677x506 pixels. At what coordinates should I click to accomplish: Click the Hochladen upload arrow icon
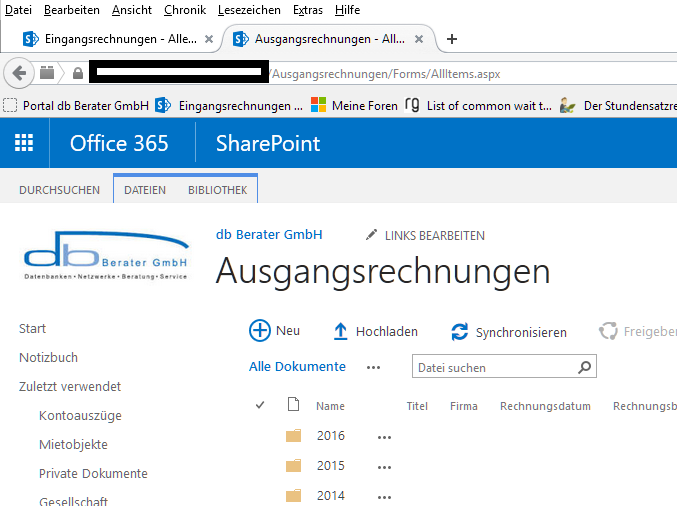340,332
